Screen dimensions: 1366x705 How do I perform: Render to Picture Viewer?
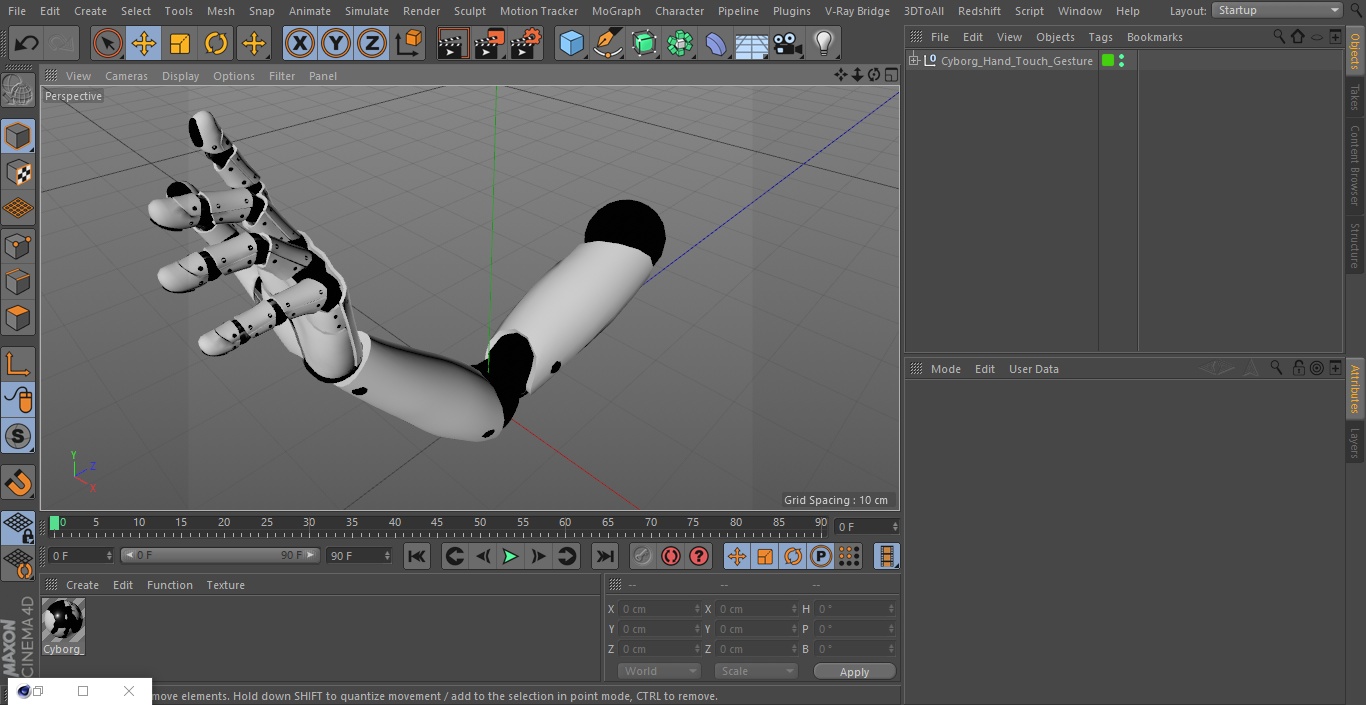click(x=490, y=44)
